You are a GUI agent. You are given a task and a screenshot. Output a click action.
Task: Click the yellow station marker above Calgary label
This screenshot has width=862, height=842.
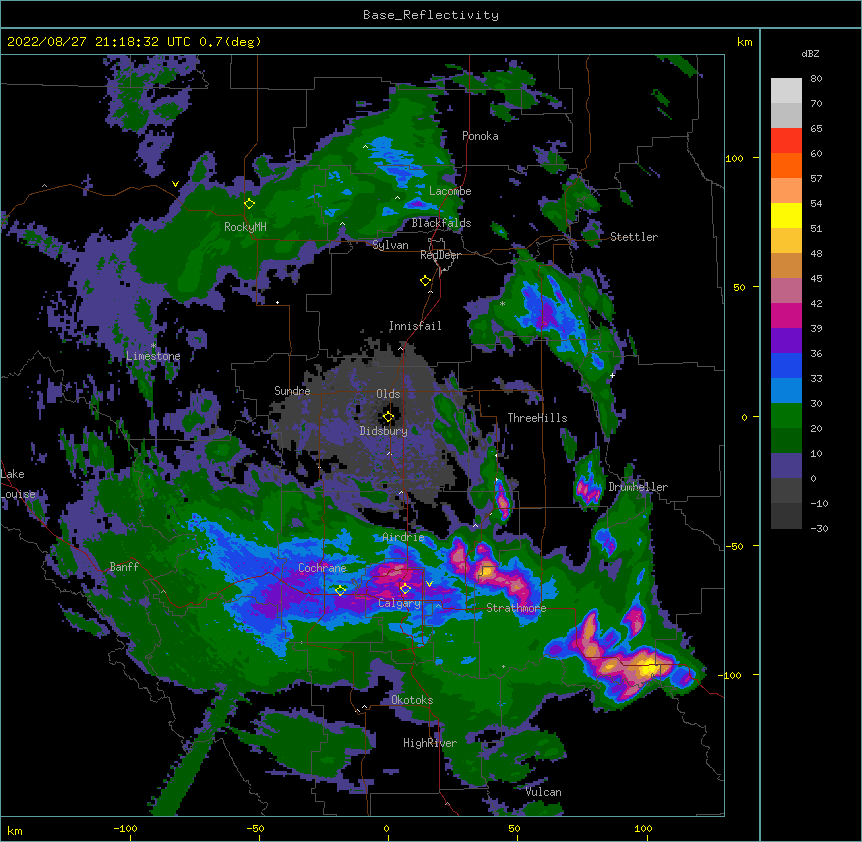point(405,589)
